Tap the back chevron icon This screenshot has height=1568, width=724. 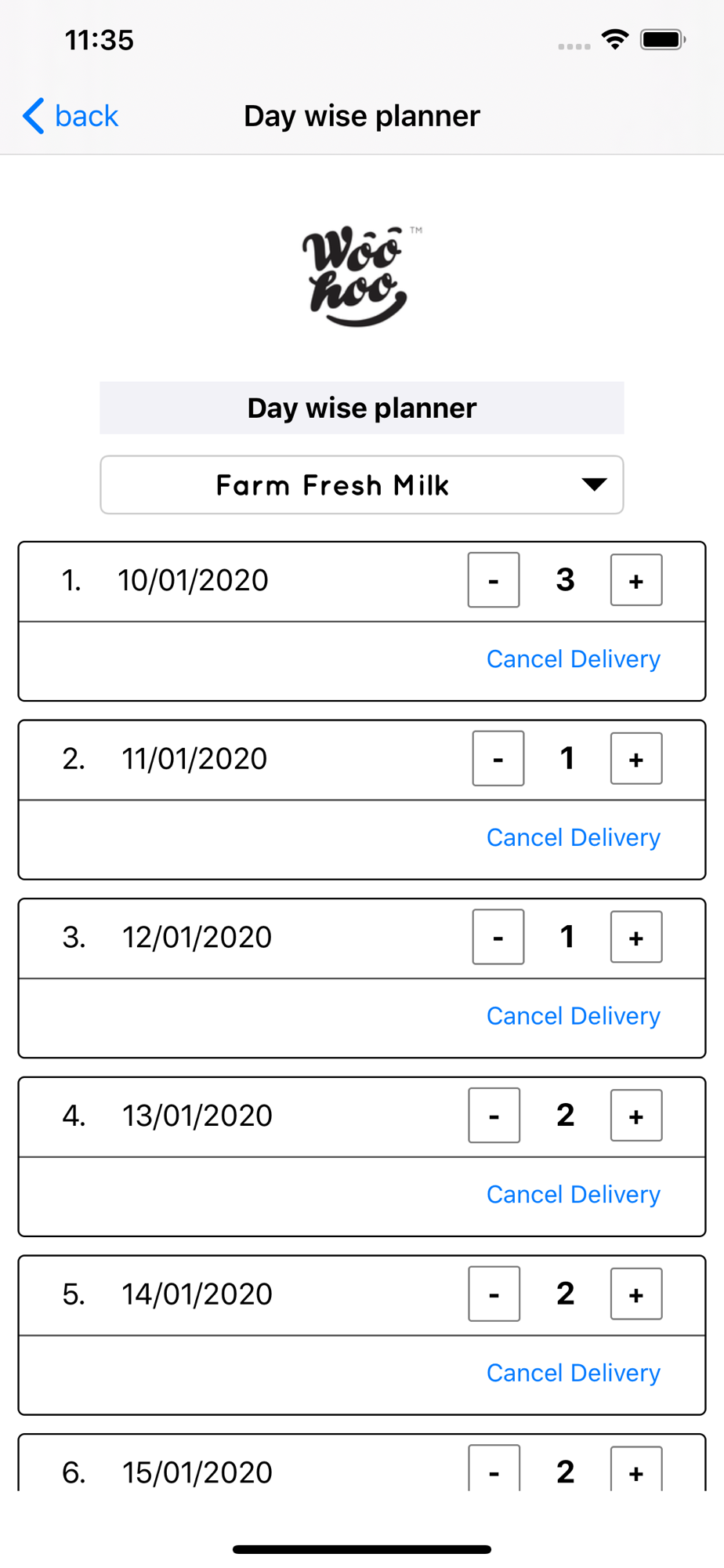34,116
